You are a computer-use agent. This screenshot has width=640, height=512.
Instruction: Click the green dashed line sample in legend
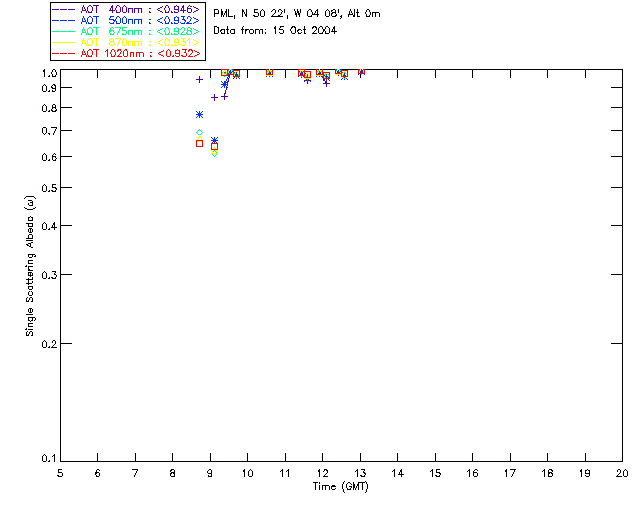64,31
